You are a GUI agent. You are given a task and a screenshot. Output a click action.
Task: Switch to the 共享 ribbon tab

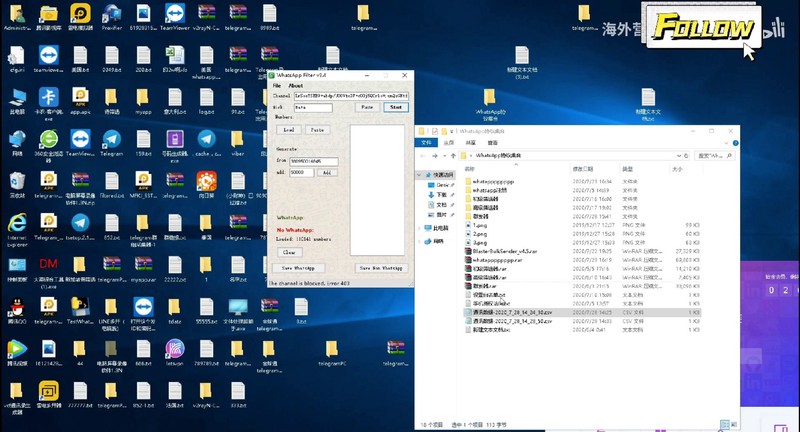(470, 143)
